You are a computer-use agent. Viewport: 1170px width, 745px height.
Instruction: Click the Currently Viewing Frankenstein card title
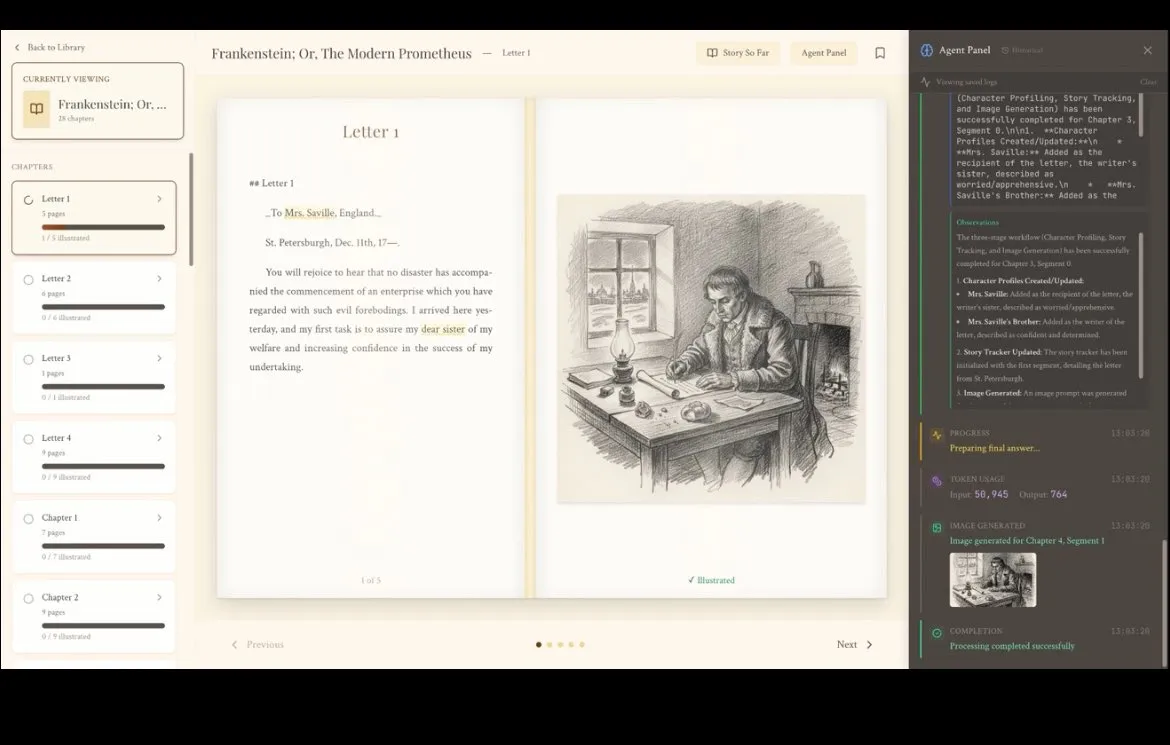coord(113,105)
